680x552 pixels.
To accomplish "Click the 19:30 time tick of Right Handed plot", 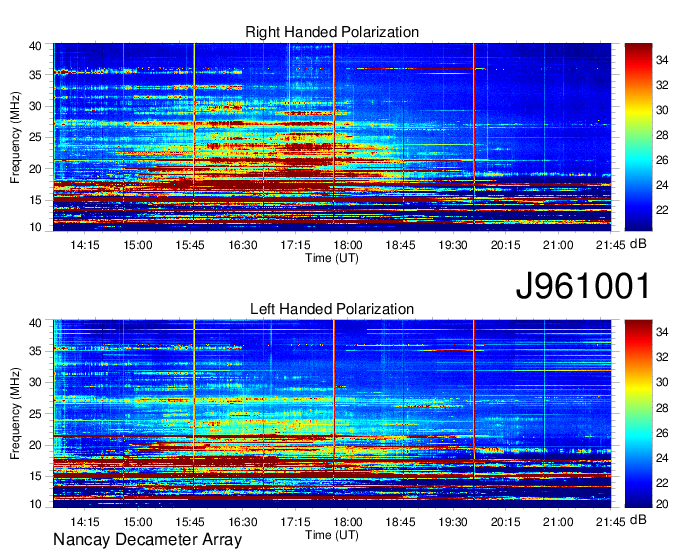I will click(x=453, y=245).
